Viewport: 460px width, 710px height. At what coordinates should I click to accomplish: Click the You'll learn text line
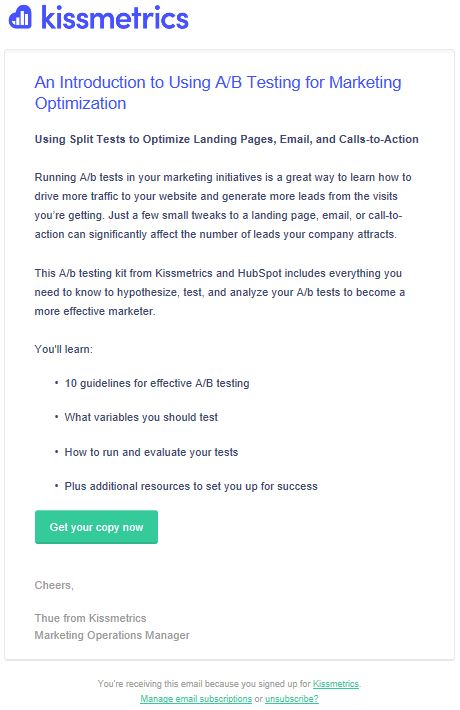pyautogui.click(x=63, y=349)
